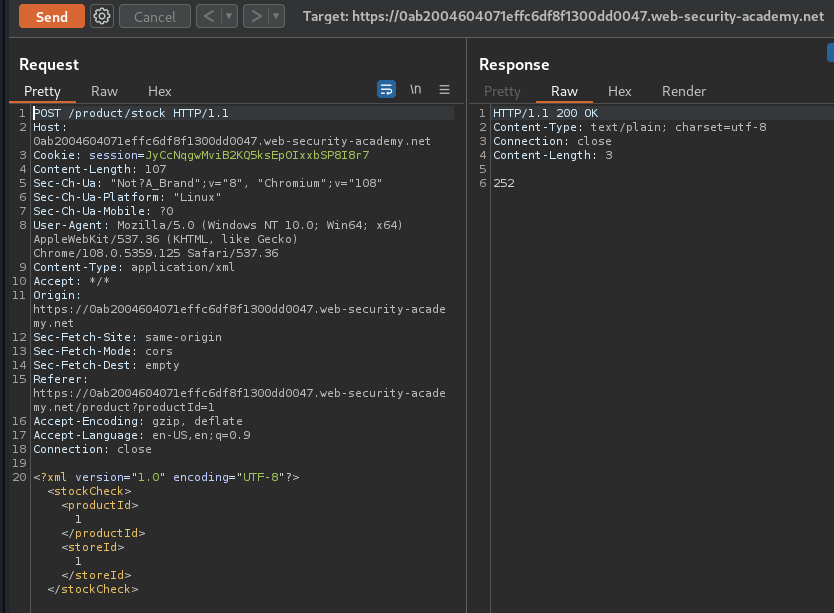
Task: Switch to the Request Raw tab
Action: (x=104, y=92)
